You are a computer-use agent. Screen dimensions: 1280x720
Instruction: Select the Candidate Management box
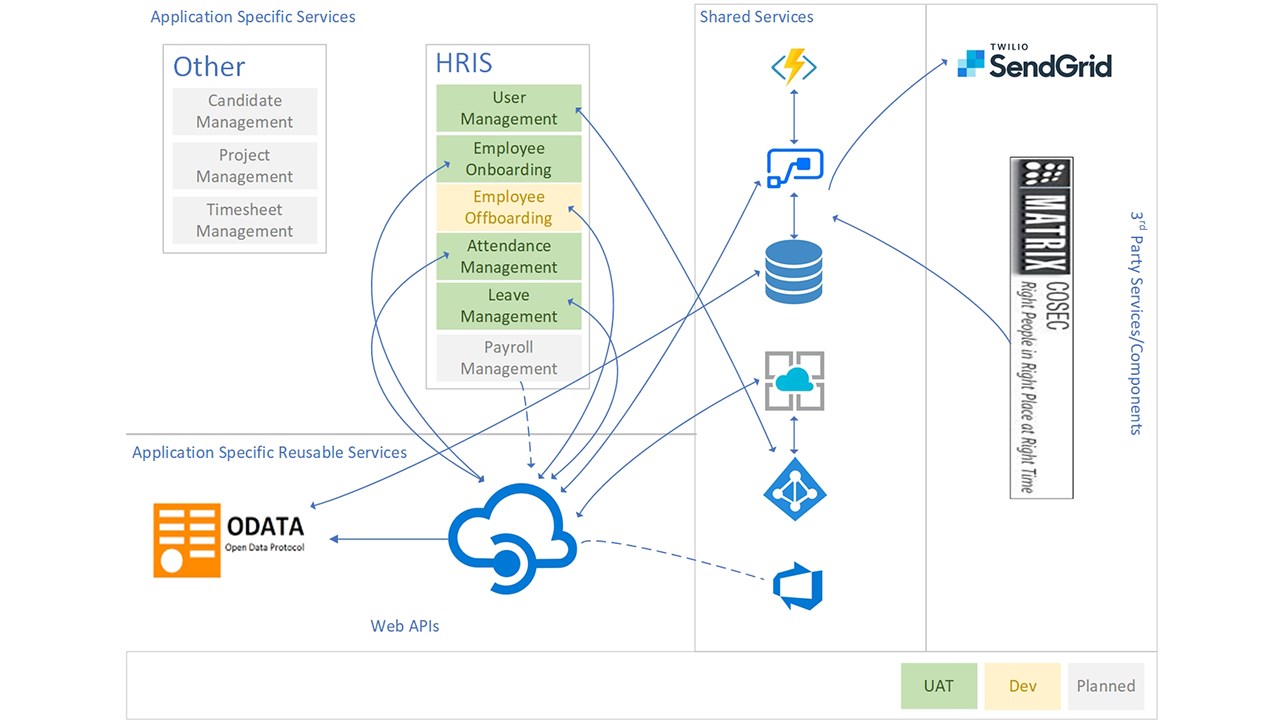click(x=245, y=111)
